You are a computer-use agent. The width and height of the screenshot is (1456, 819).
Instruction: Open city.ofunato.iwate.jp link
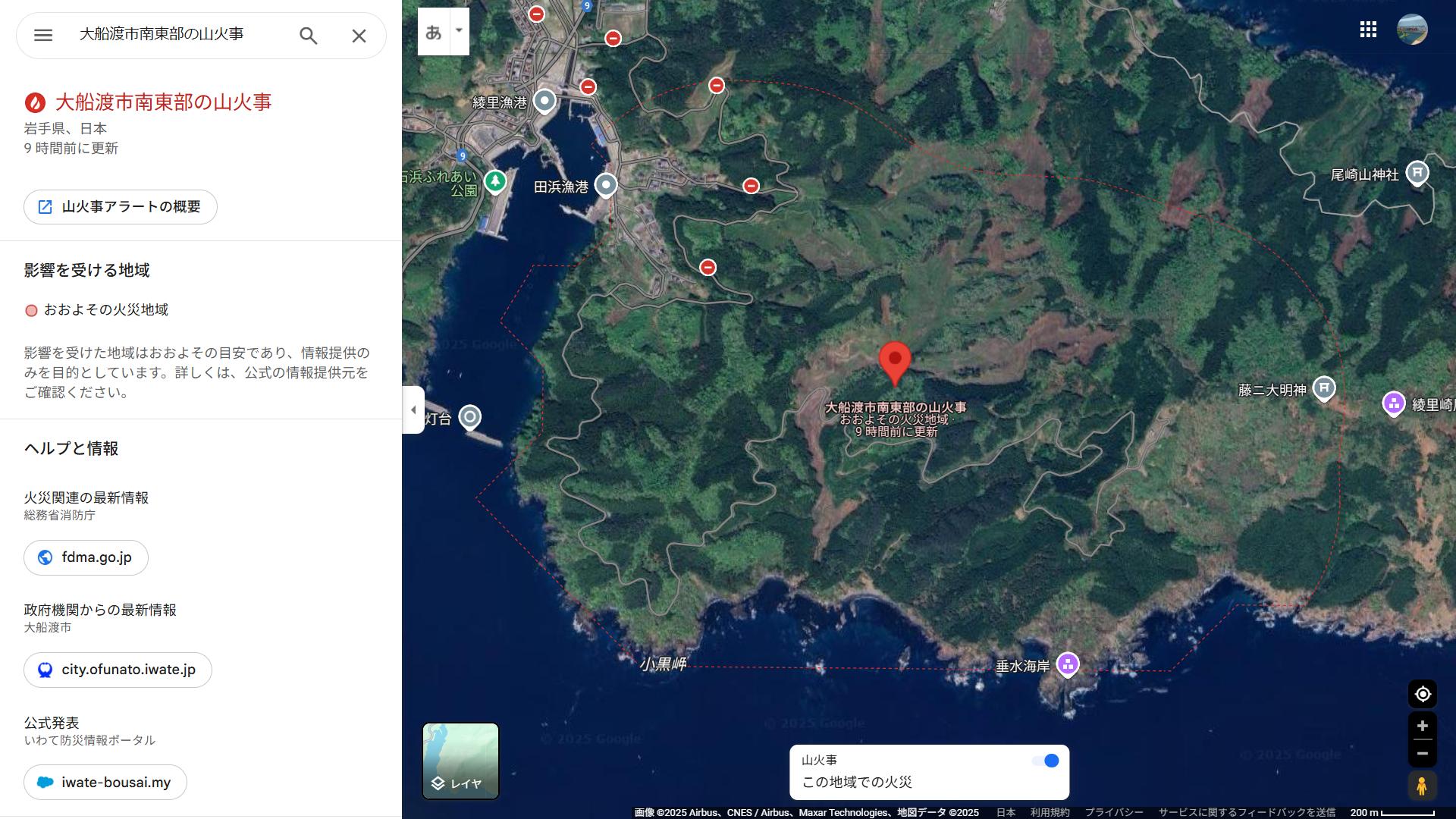click(x=118, y=670)
